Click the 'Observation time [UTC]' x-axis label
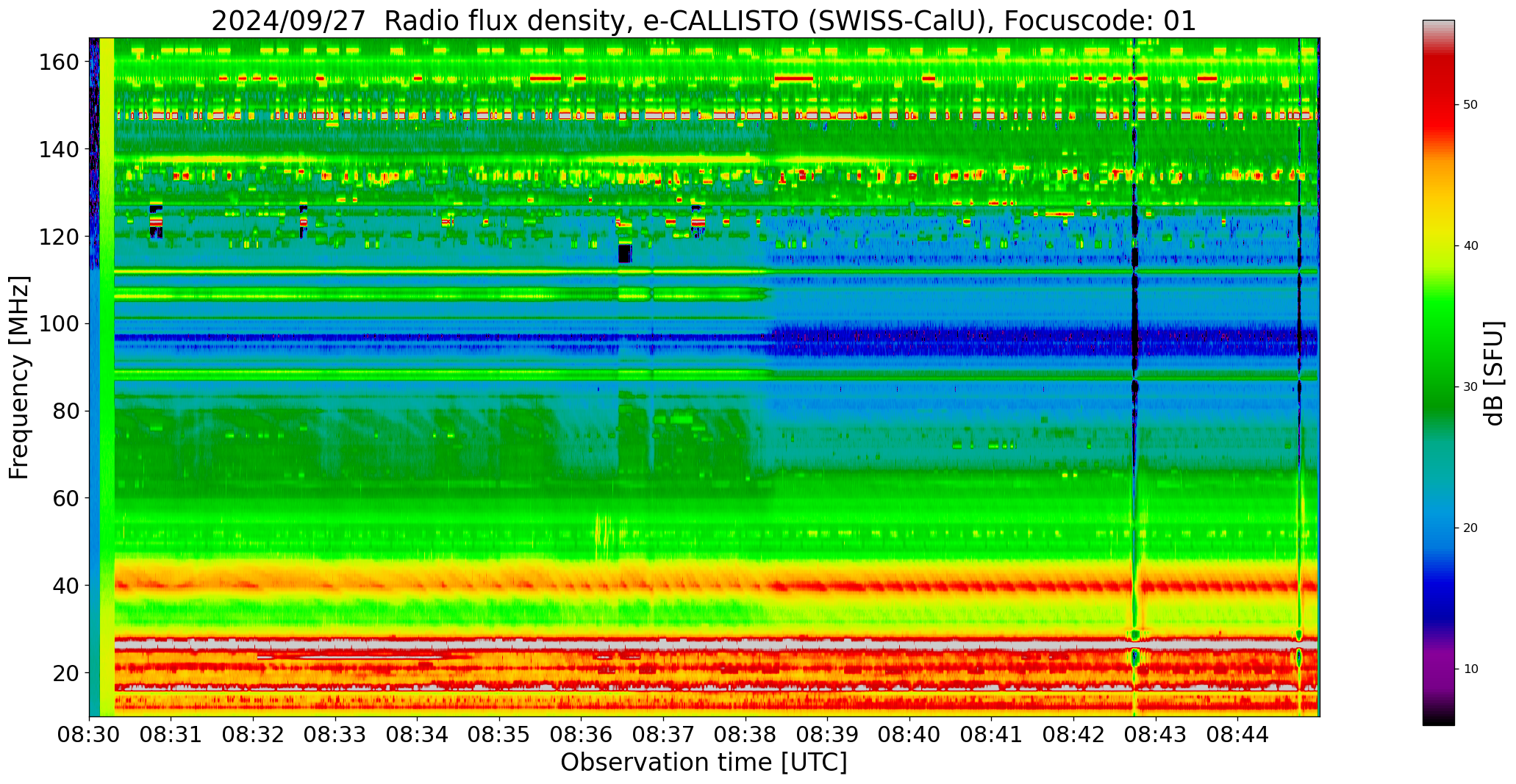The width and height of the screenshot is (1516, 784). (704, 763)
